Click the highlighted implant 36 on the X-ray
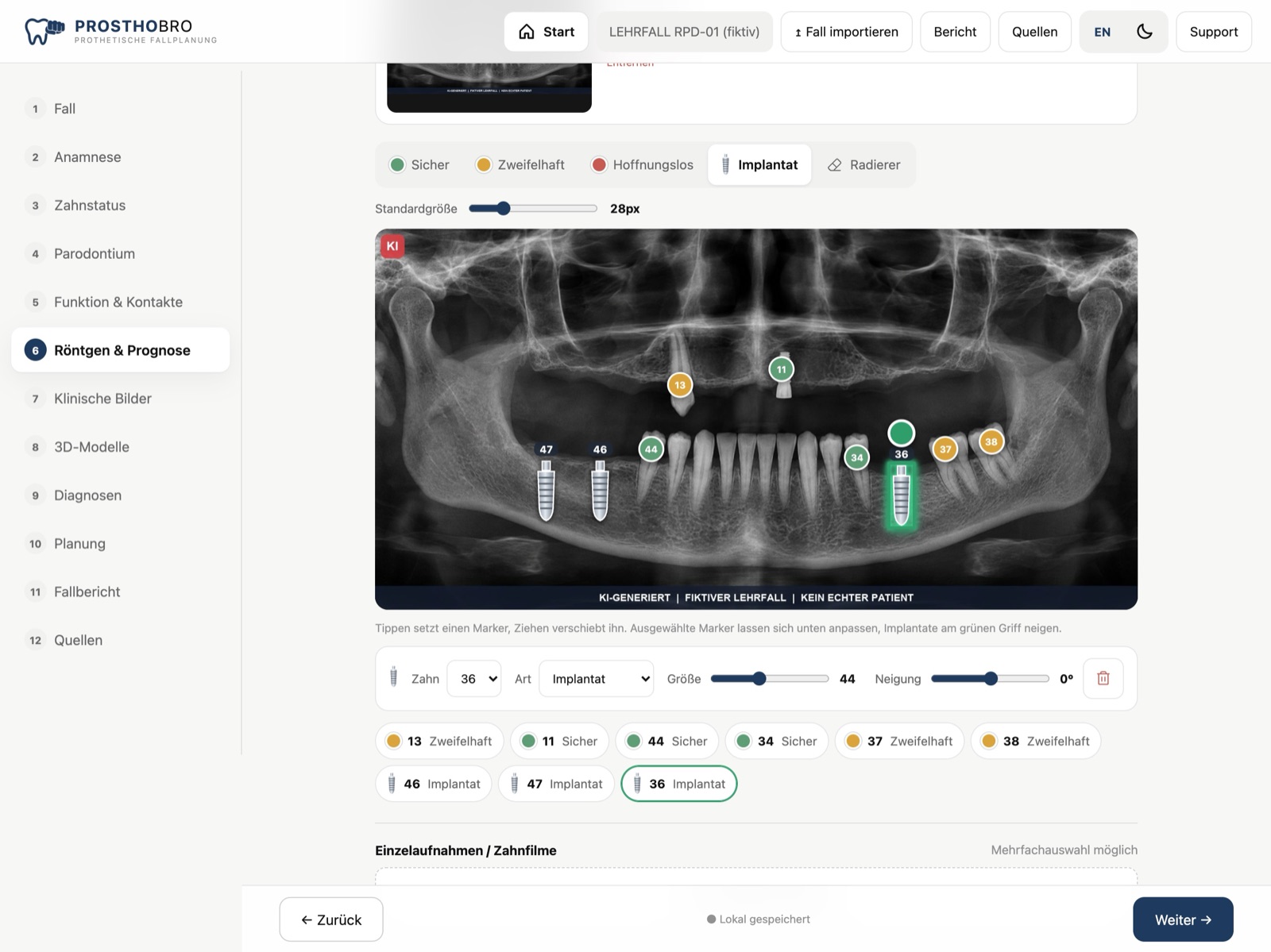Image resolution: width=1271 pixels, height=952 pixels. pyautogui.click(x=902, y=495)
